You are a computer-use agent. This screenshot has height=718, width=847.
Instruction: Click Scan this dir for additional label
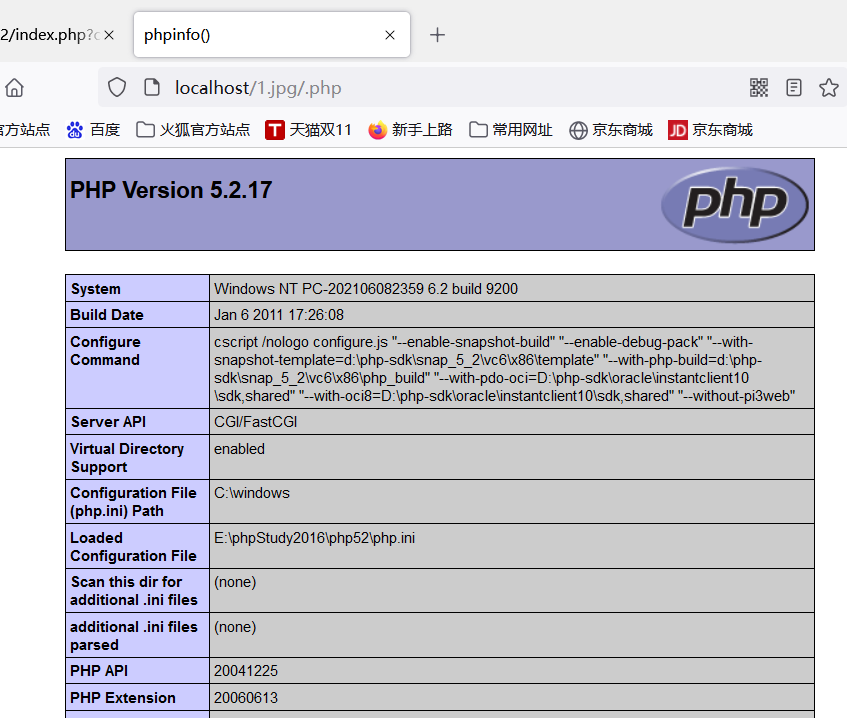point(134,590)
